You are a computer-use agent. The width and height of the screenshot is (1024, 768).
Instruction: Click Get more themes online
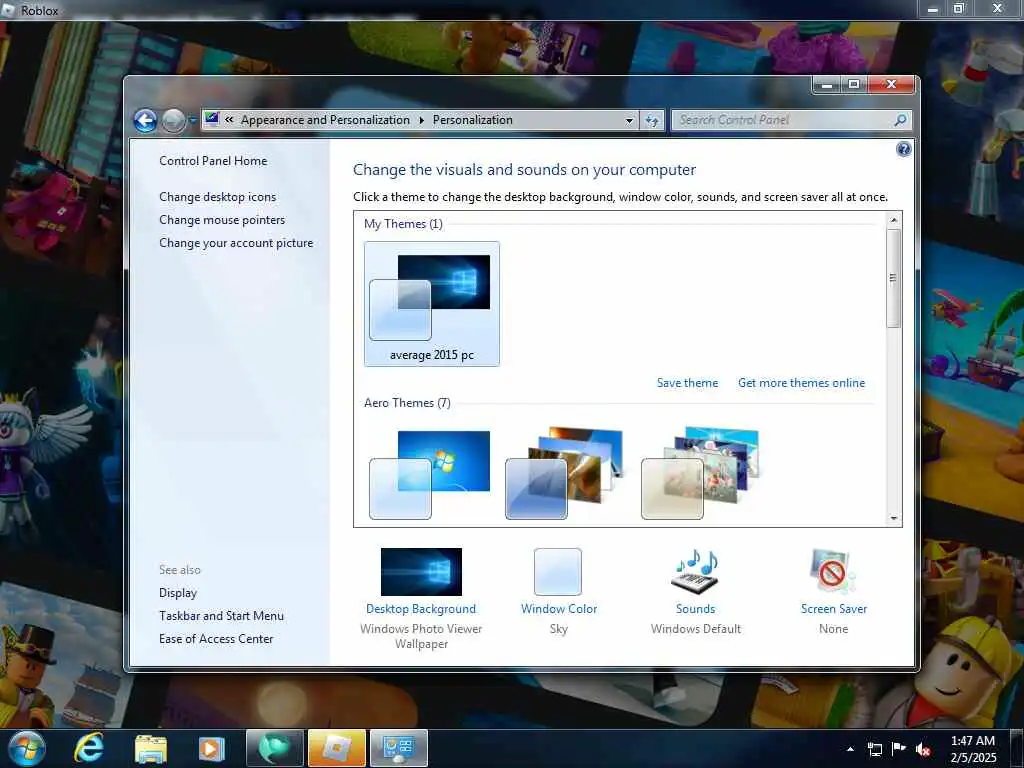[x=801, y=383]
